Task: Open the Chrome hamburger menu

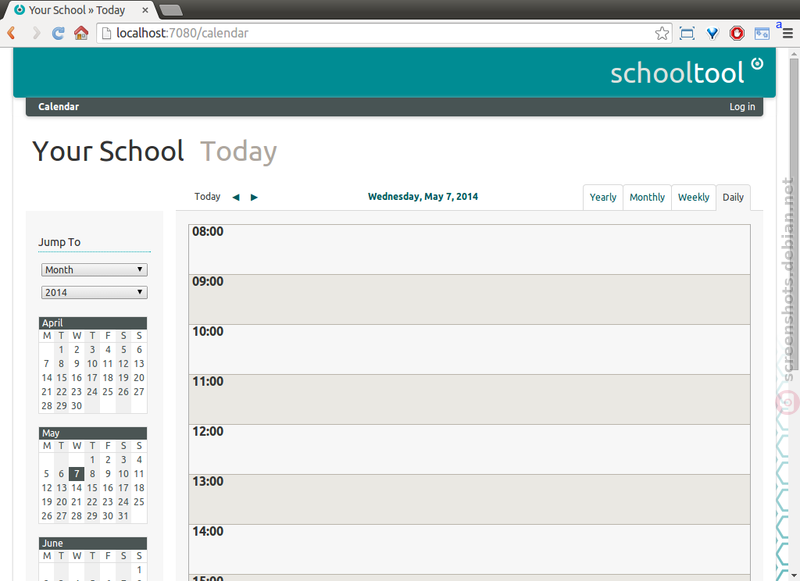Action: coord(787,34)
